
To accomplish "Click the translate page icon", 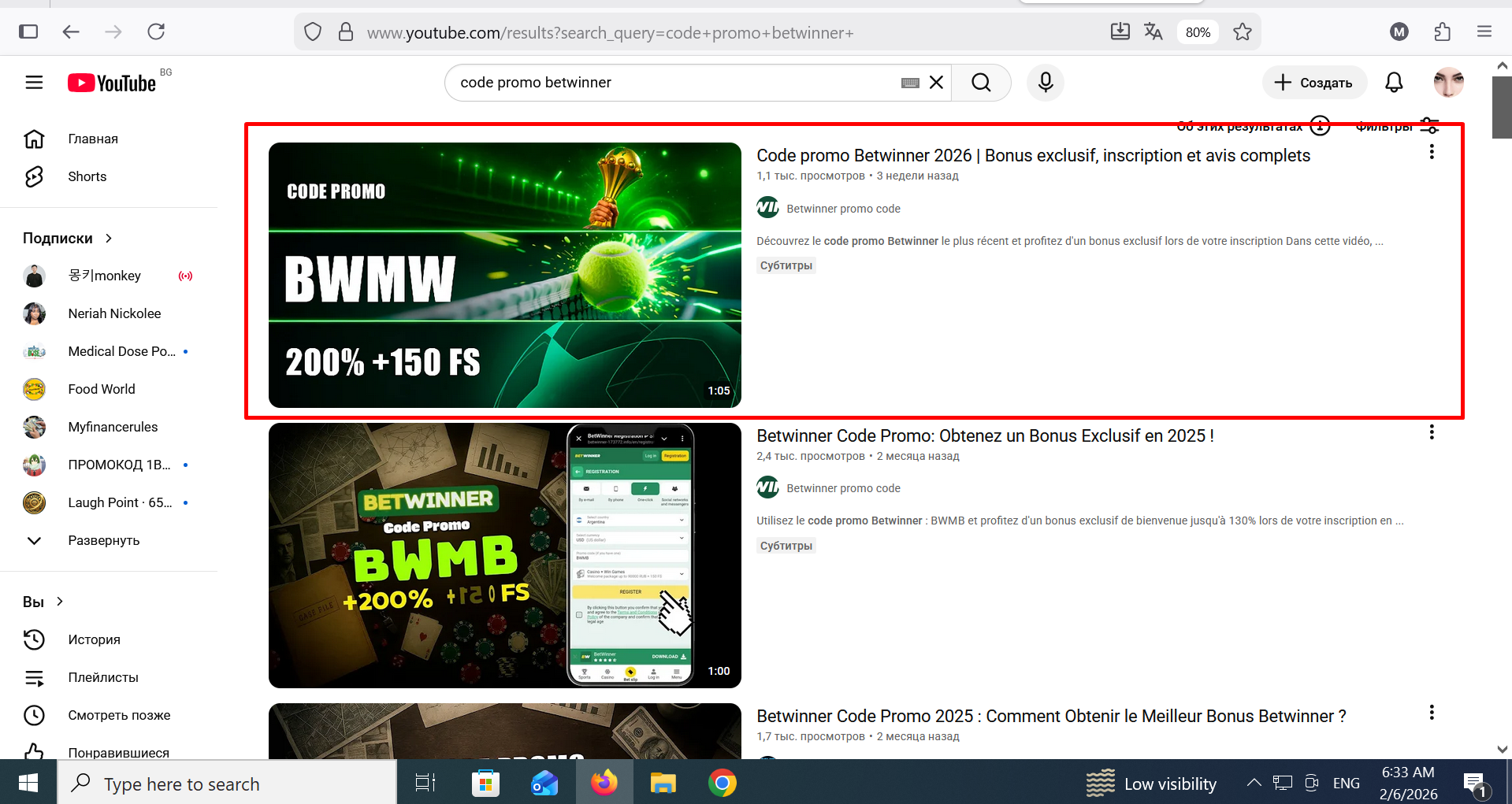I will (x=1154, y=31).
